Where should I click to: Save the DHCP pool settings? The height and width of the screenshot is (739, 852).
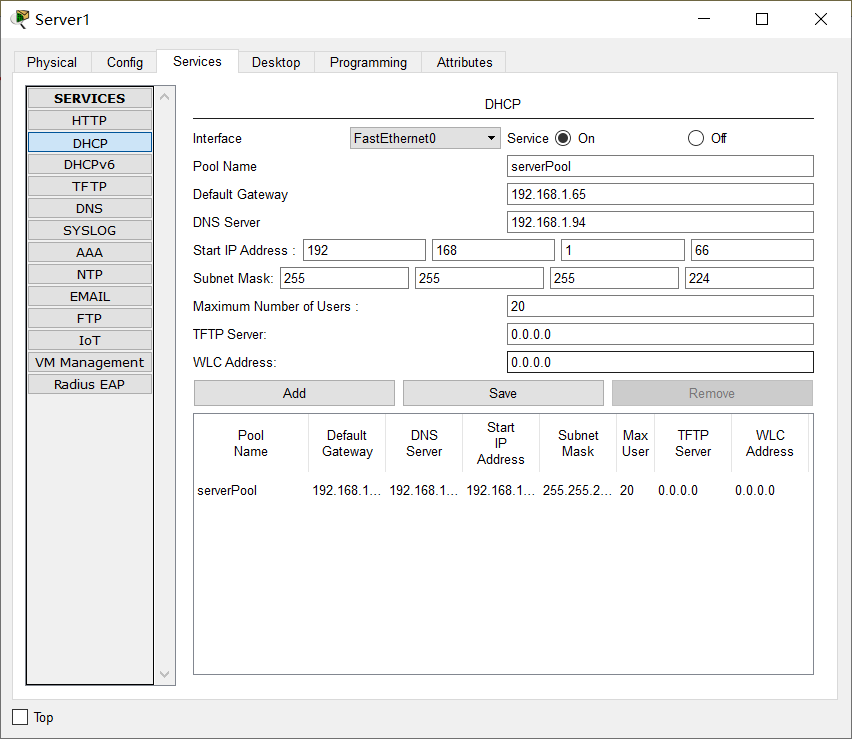point(503,393)
